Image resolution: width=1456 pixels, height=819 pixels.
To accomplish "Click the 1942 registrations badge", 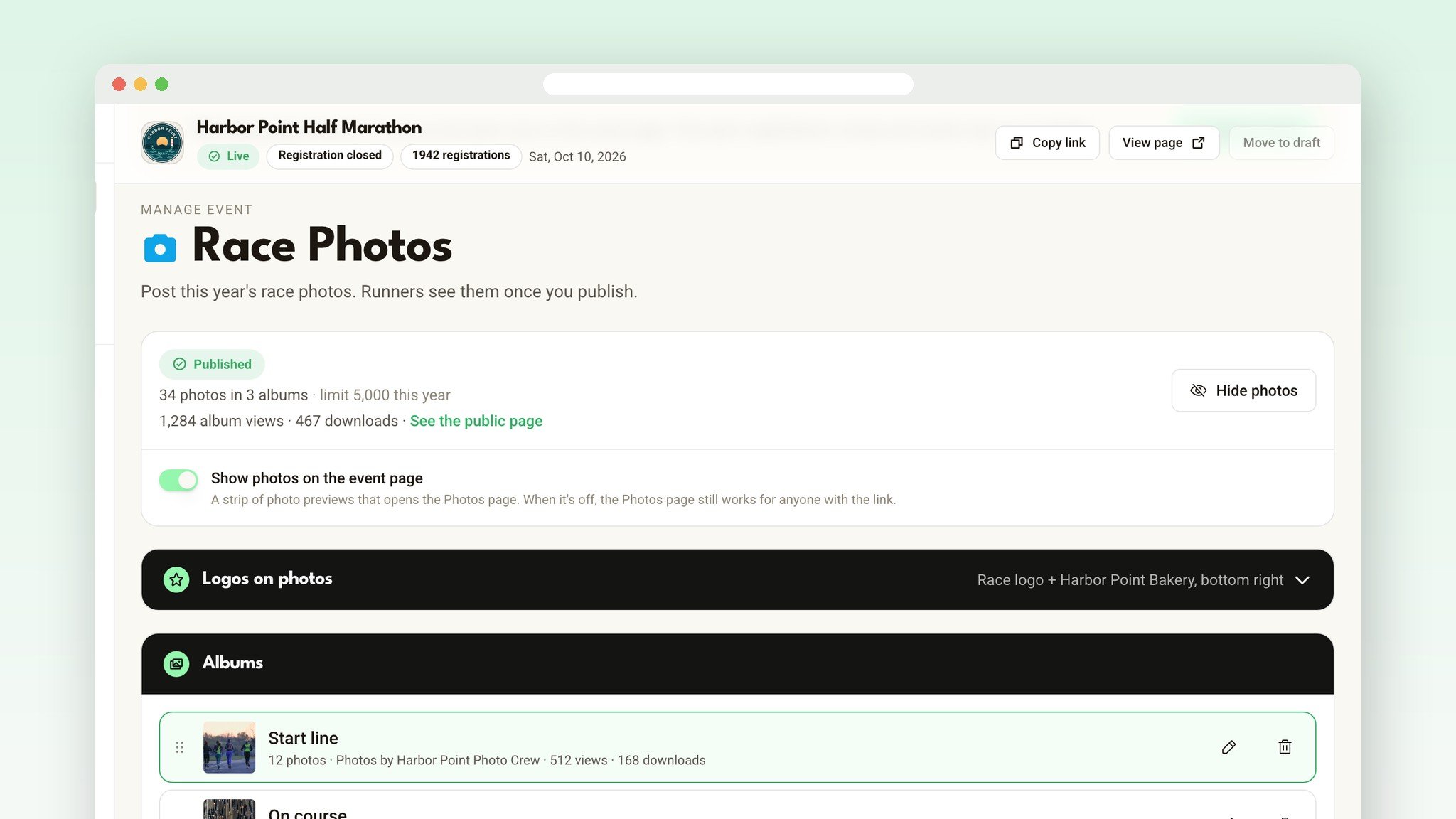I will click(461, 156).
